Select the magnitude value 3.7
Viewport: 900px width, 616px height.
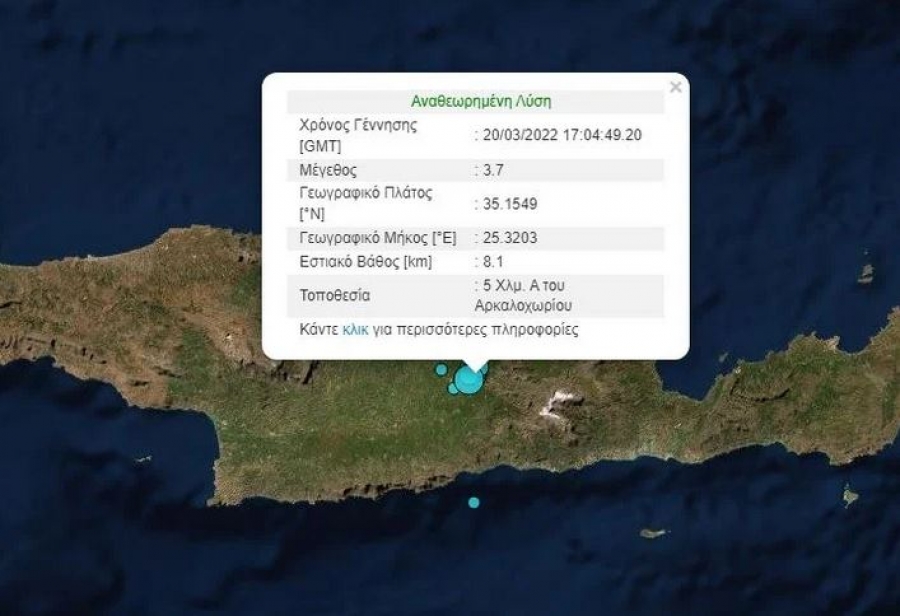point(491,170)
